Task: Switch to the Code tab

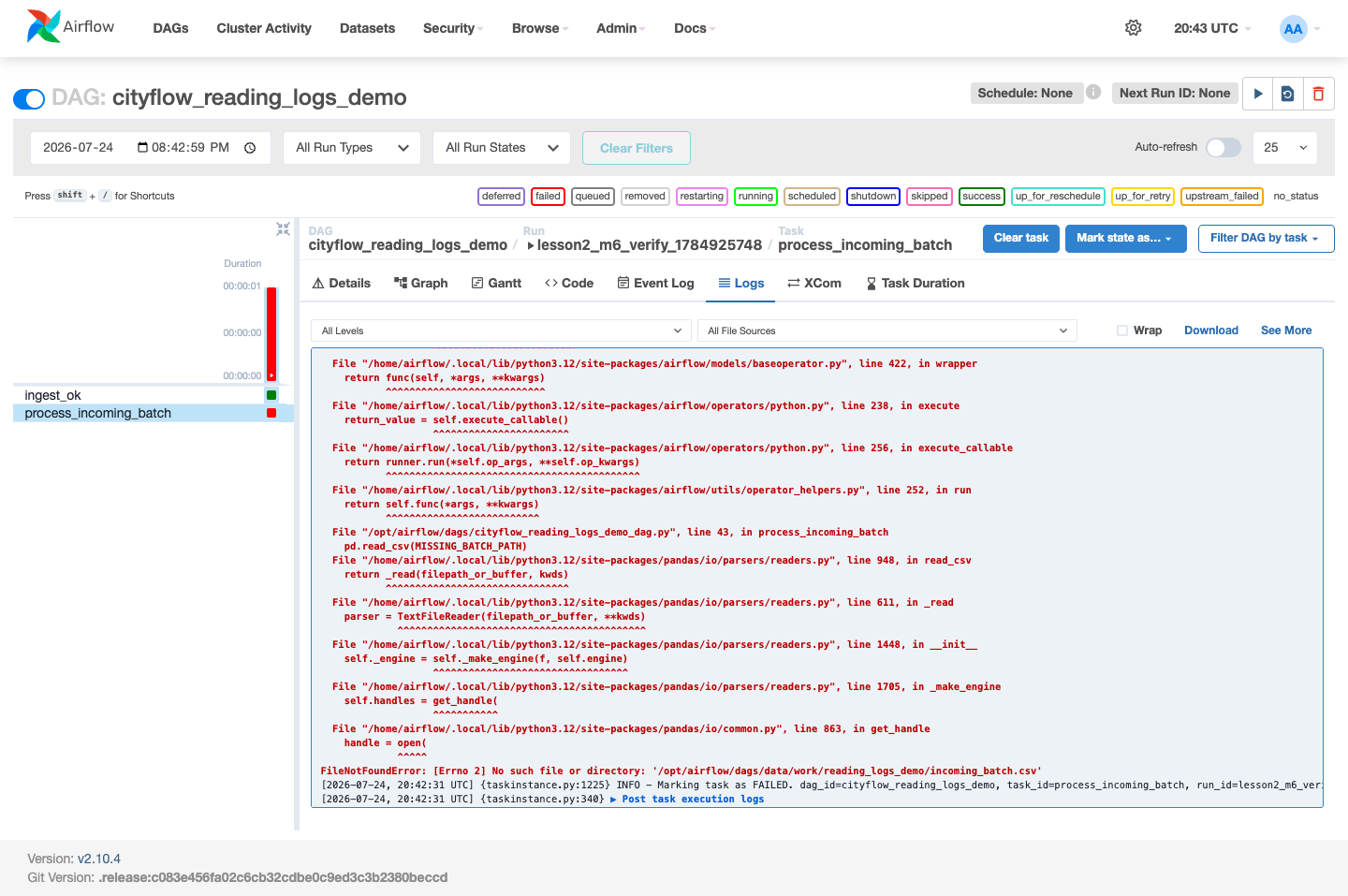Action: 569,283
